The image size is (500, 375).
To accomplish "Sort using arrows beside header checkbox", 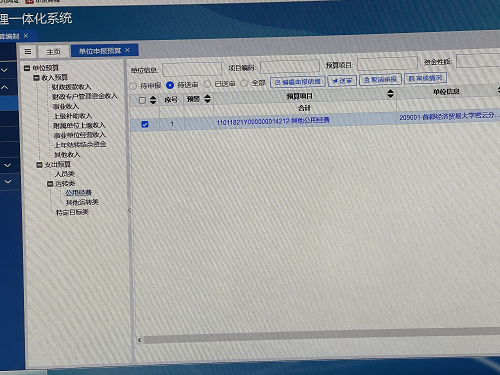I will point(153,100).
